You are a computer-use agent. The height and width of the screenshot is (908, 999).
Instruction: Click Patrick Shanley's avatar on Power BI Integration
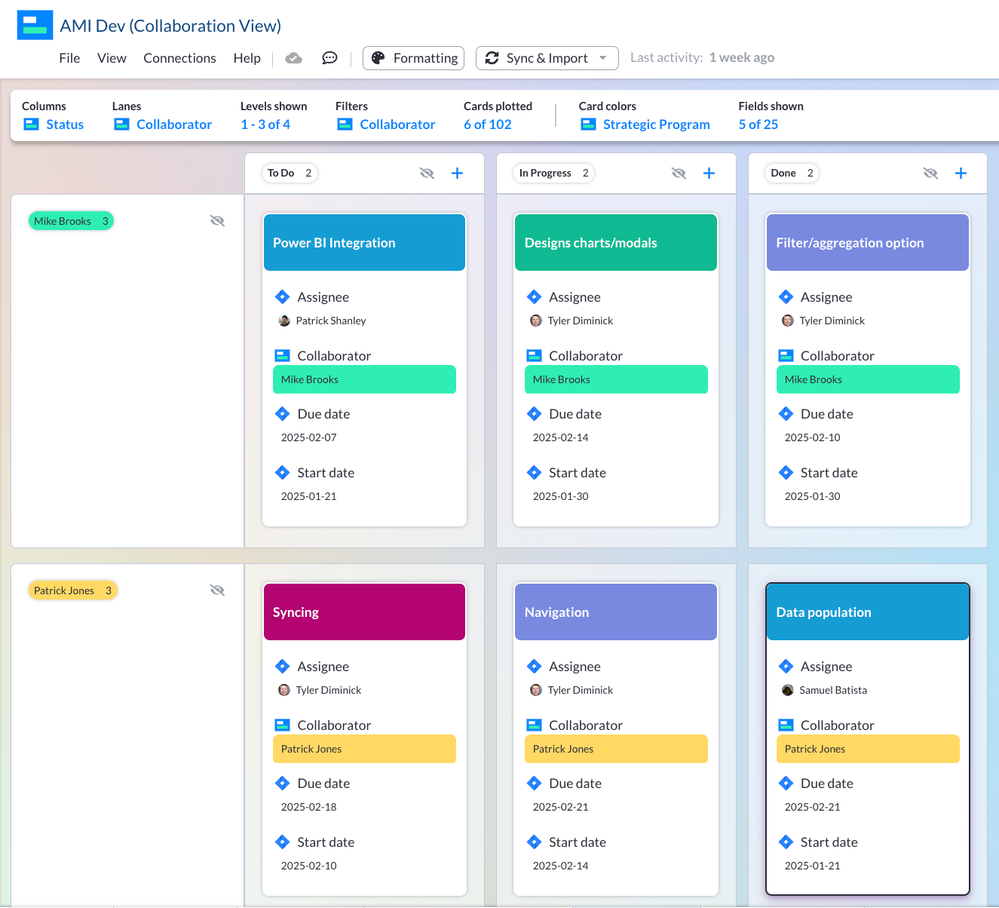(282, 322)
